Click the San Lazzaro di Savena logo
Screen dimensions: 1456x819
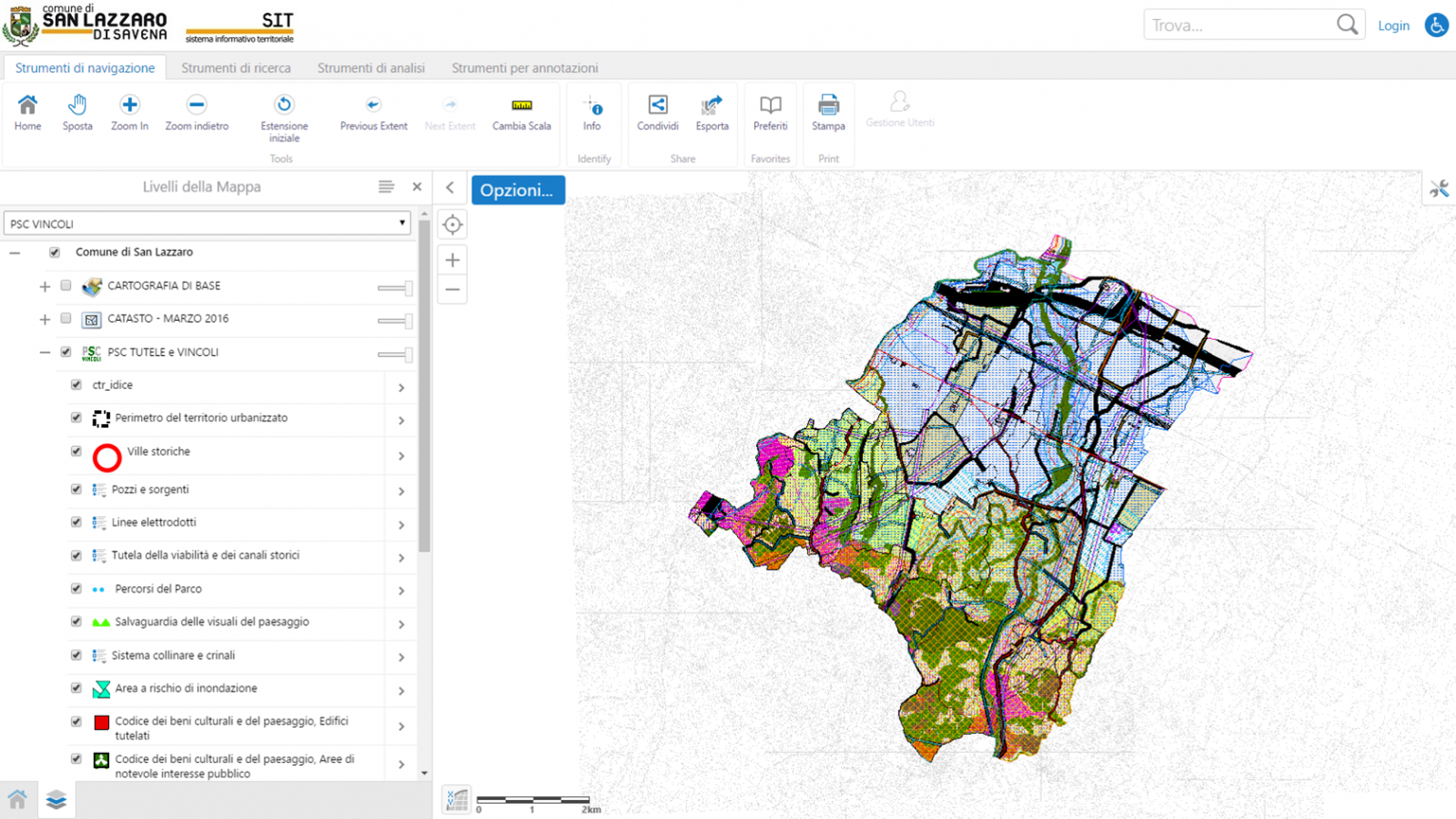(85, 24)
